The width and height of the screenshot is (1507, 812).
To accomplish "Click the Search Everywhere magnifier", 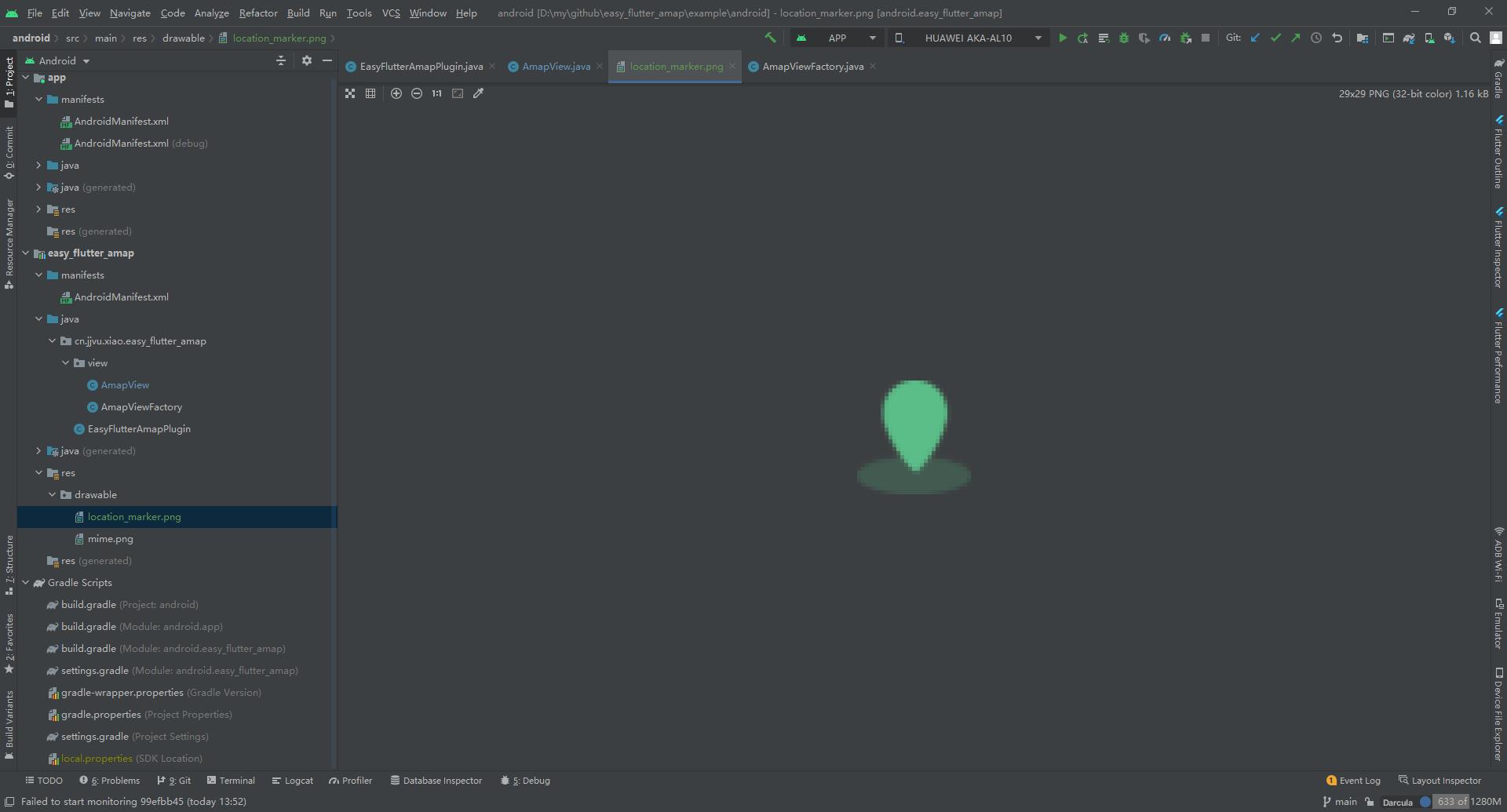I will click(x=1476, y=38).
